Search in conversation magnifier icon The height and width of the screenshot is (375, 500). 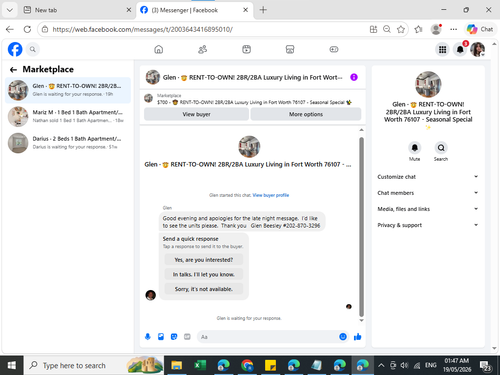click(441, 148)
